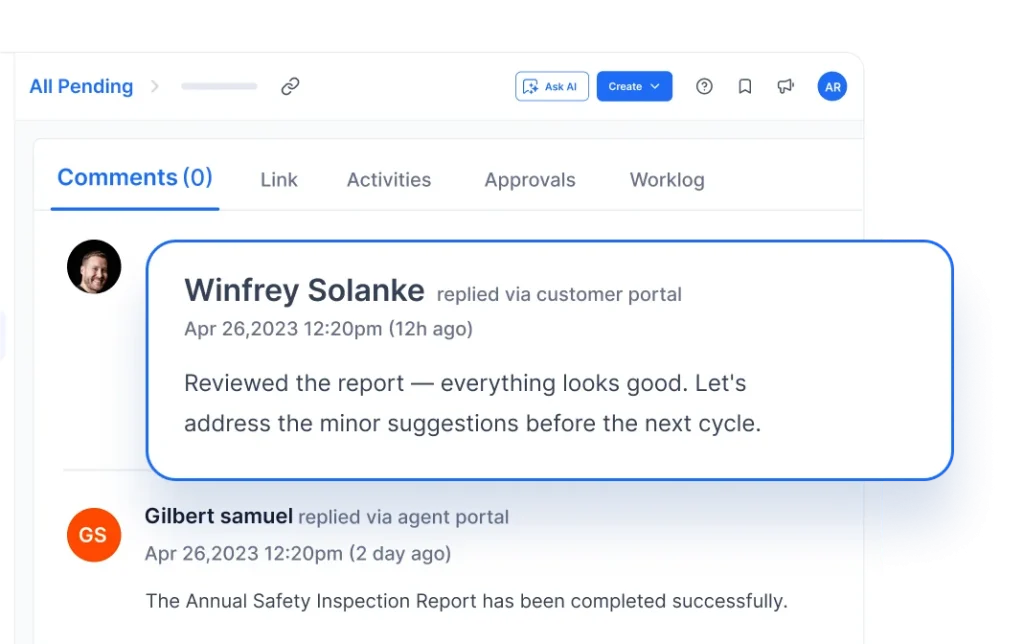Switch to the Link tab
Viewport: 1024px width, 644px height.
coord(278,180)
